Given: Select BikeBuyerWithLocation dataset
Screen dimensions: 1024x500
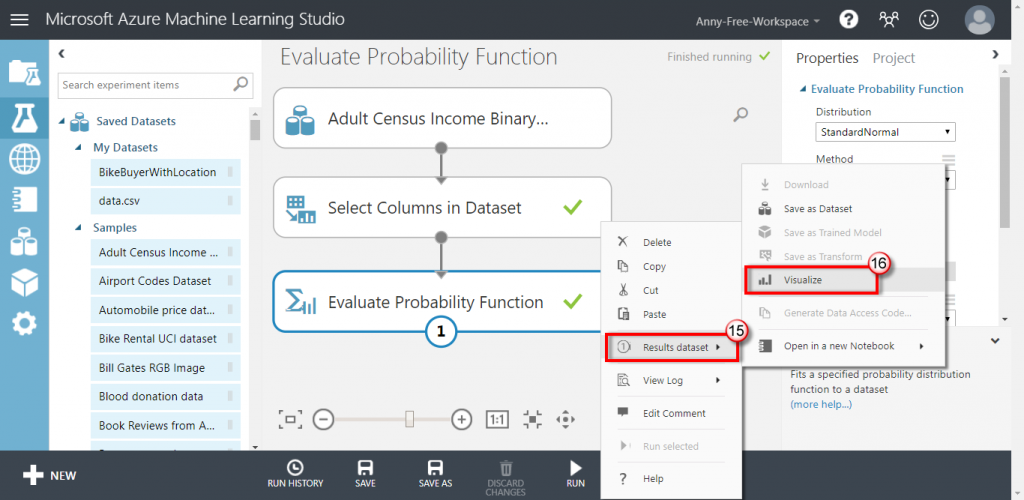Looking at the screenshot, I should (x=166, y=172).
